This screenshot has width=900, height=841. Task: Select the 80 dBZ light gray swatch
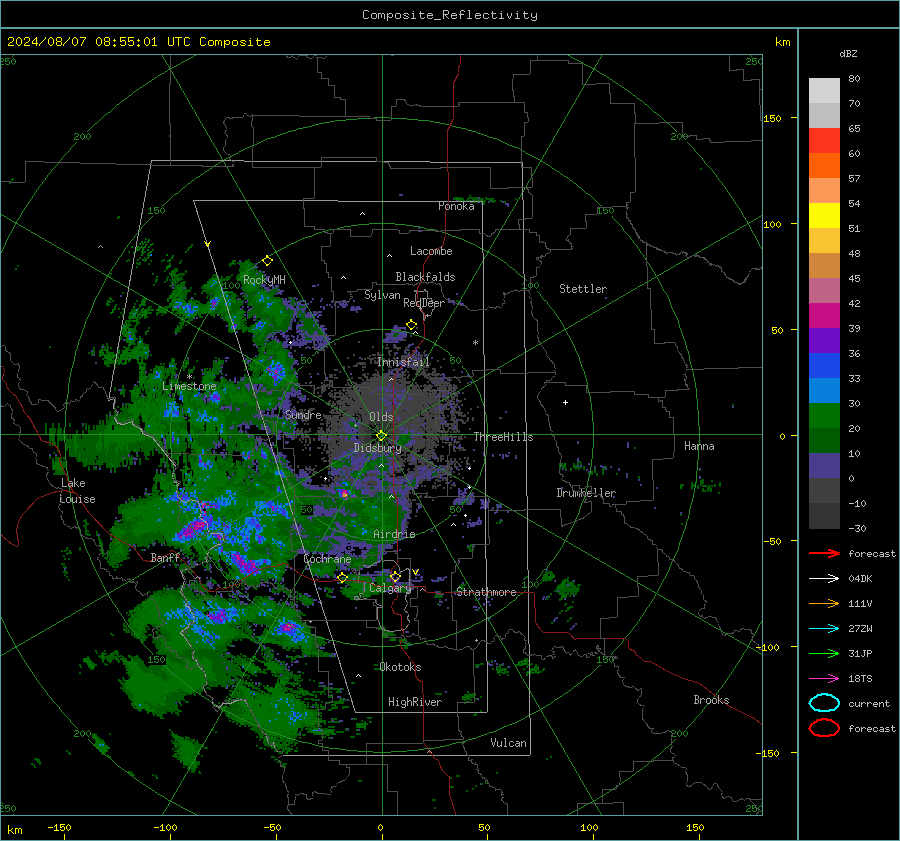[x=824, y=90]
